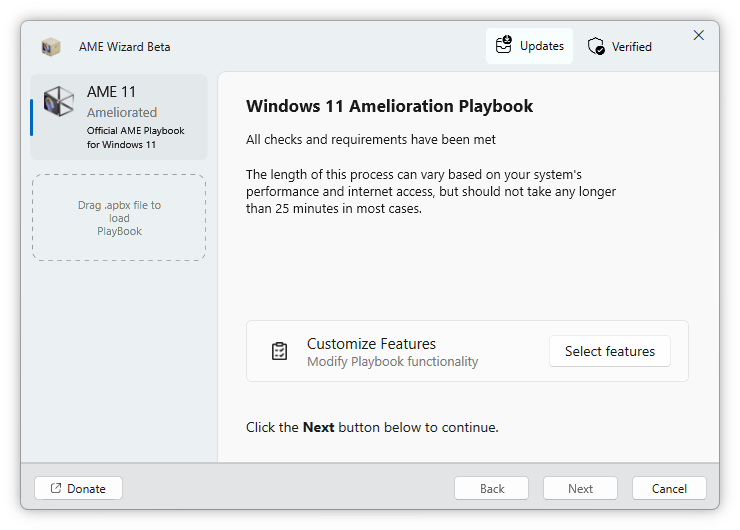Select the AME 11 title in sidebar
Image resolution: width=740 pixels, height=530 pixels.
pos(111,92)
